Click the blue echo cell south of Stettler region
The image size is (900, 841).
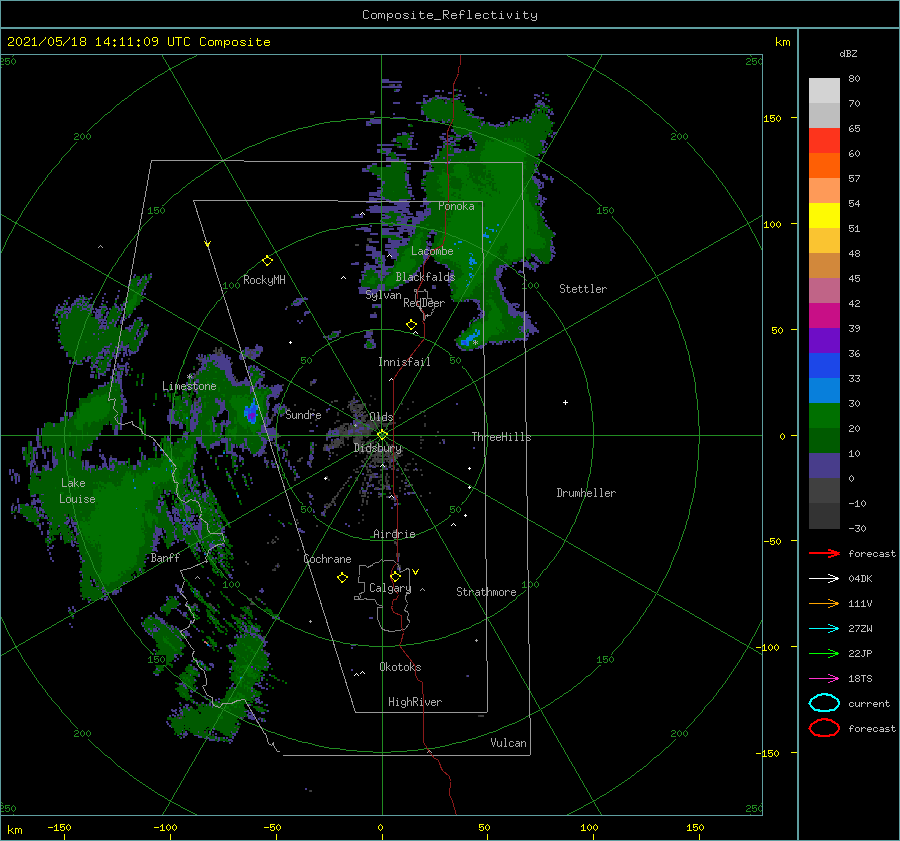(x=470, y=340)
